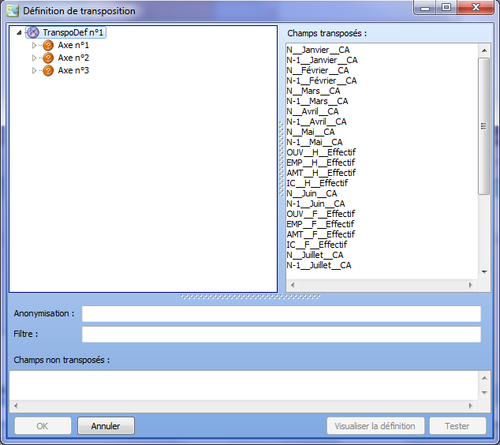The width and height of the screenshot is (500, 445).
Task: Select the orange icon of Axe n°3
Action: tap(48, 71)
